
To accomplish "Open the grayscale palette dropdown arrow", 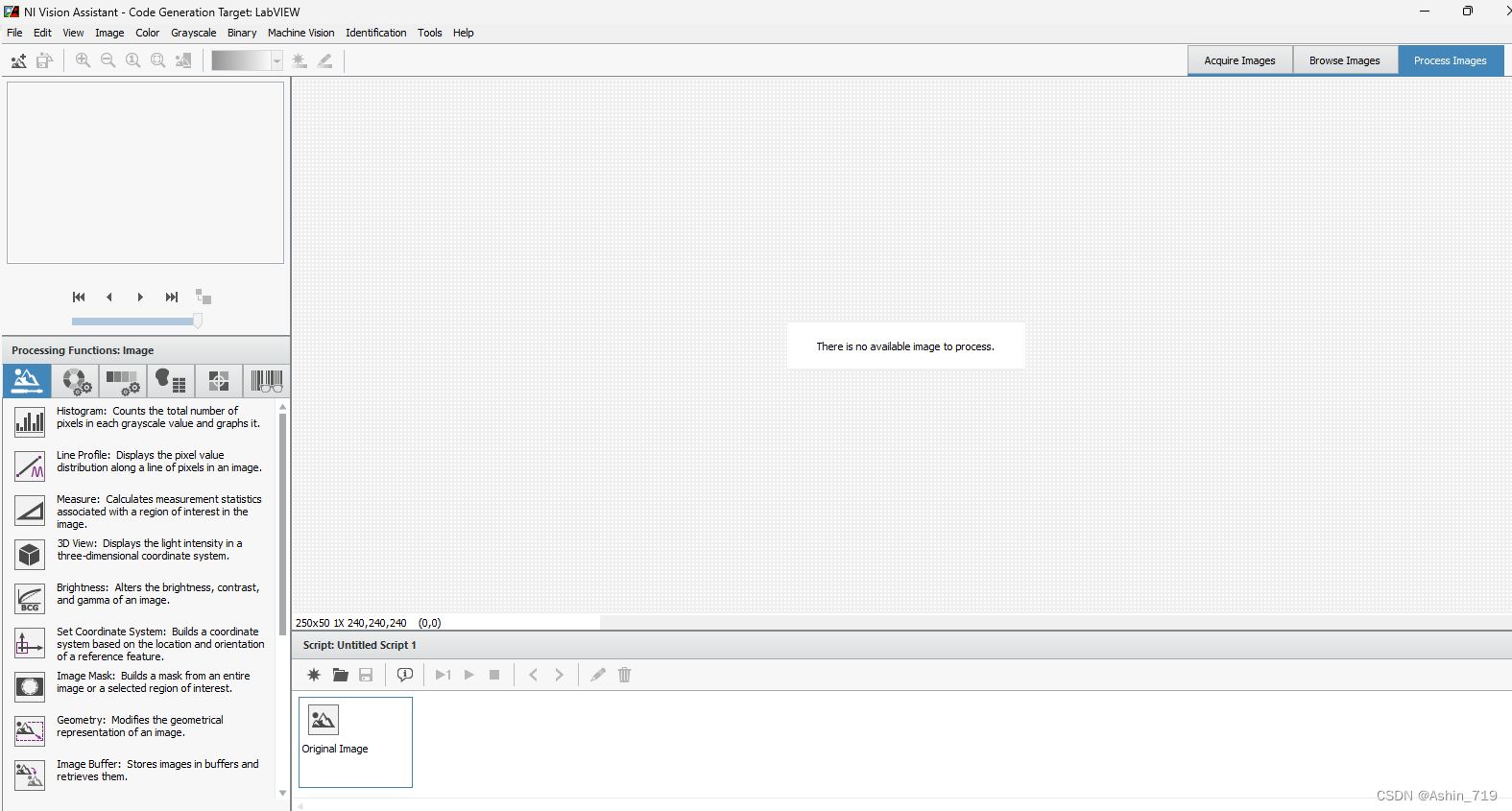I will click(276, 60).
